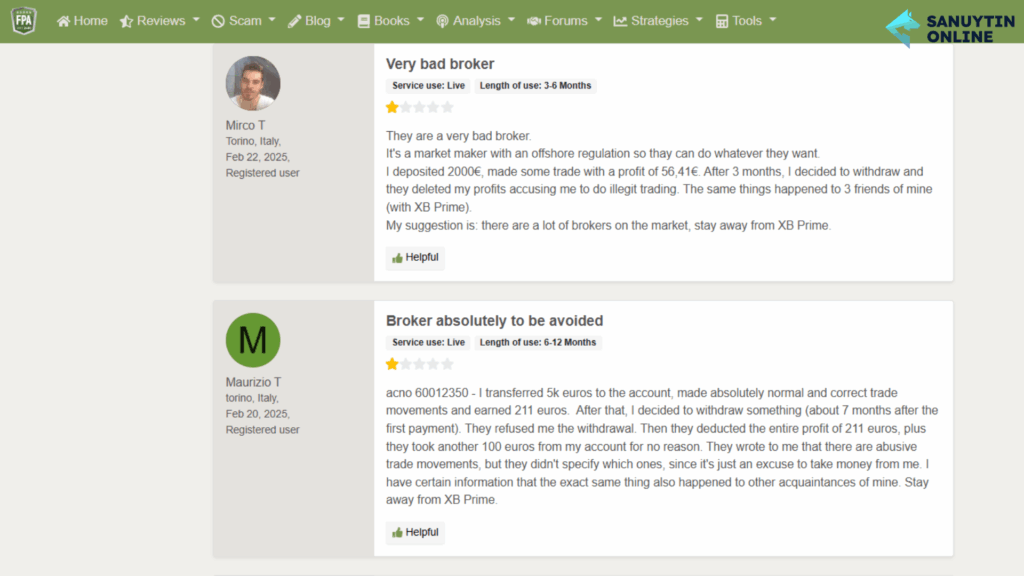The image size is (1024, 576).
Task: Open Maurizio T's user name link
Action: coord(253,382)
